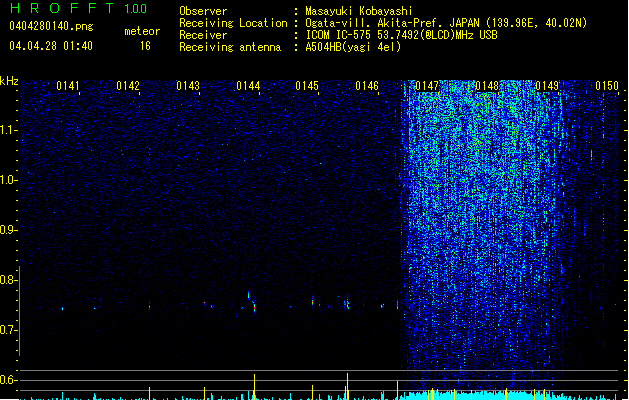Click the meteor label

pyautogui.click(x=142, y=31)
